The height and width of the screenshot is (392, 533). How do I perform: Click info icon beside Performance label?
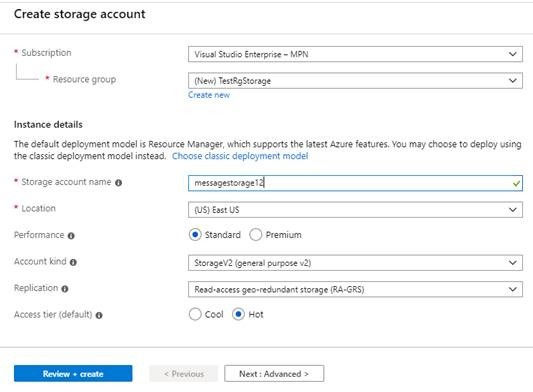[71, 236]
